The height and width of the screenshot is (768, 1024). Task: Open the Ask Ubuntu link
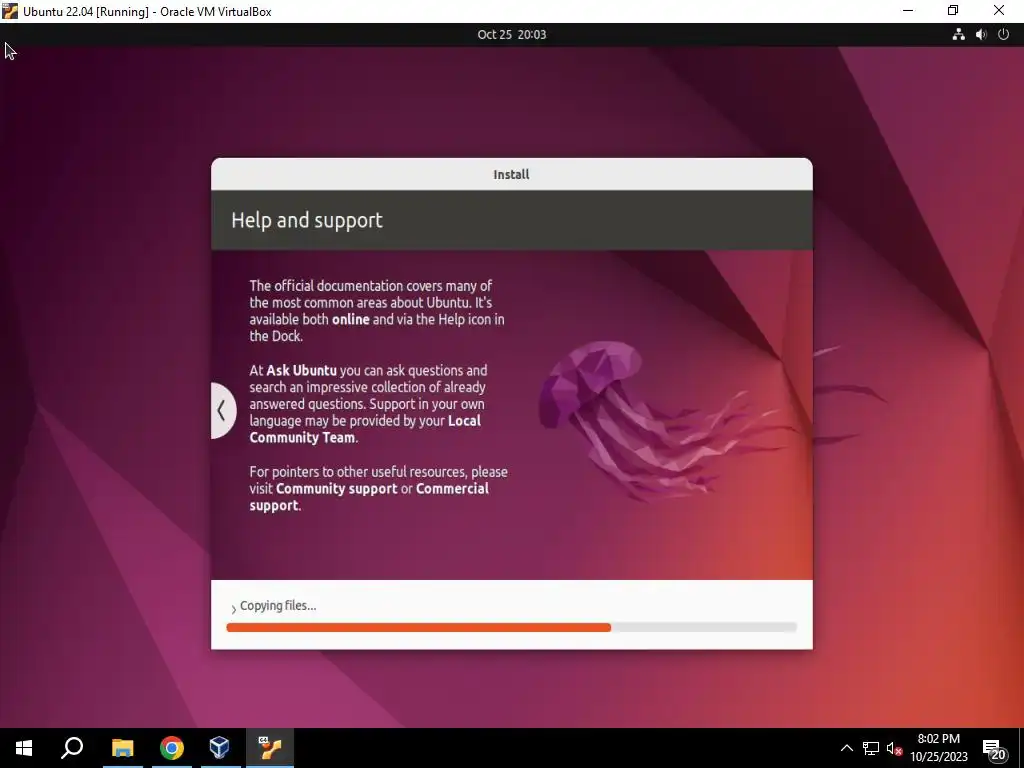click(x=302, y=370)
